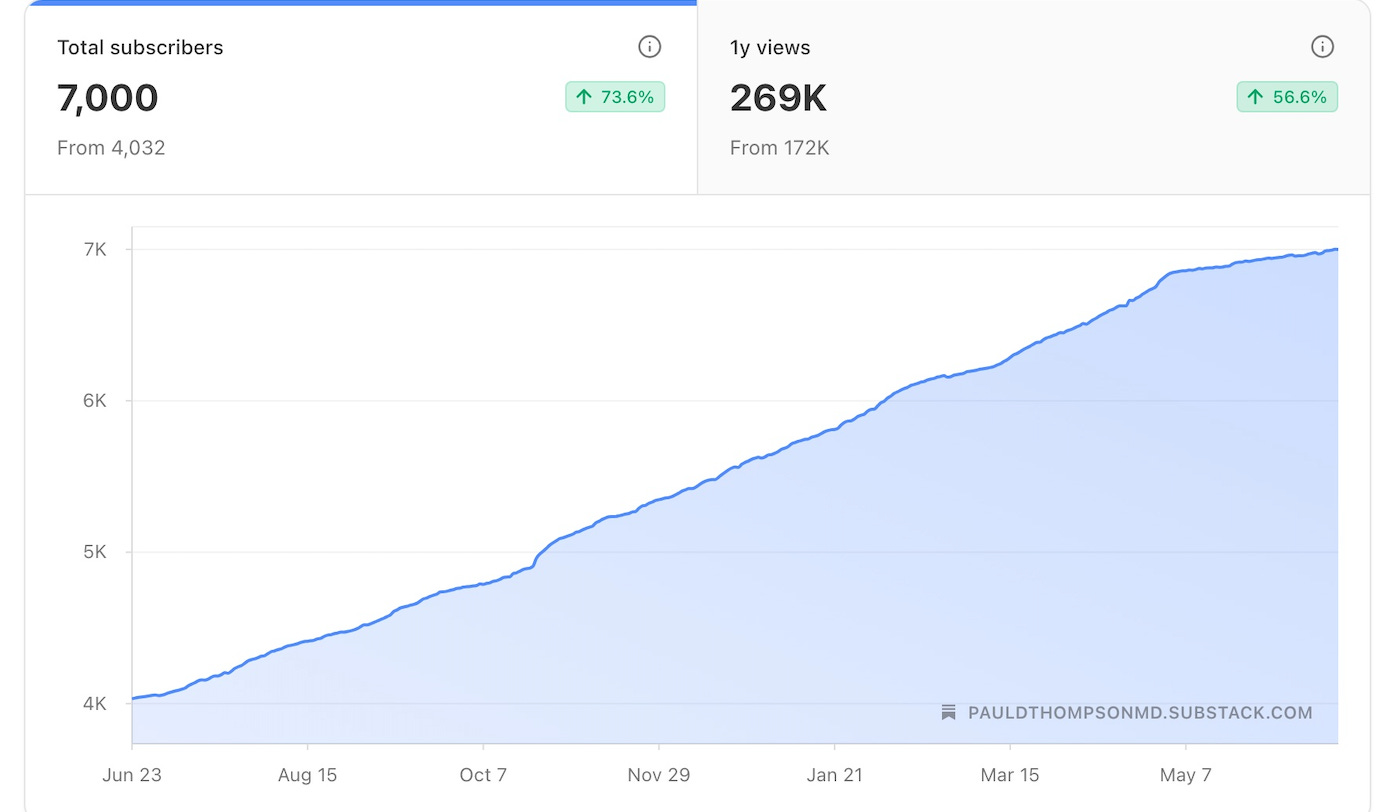Switch to the 1y views tab
1396x812 pixels.
click(x=1034, y=99)
